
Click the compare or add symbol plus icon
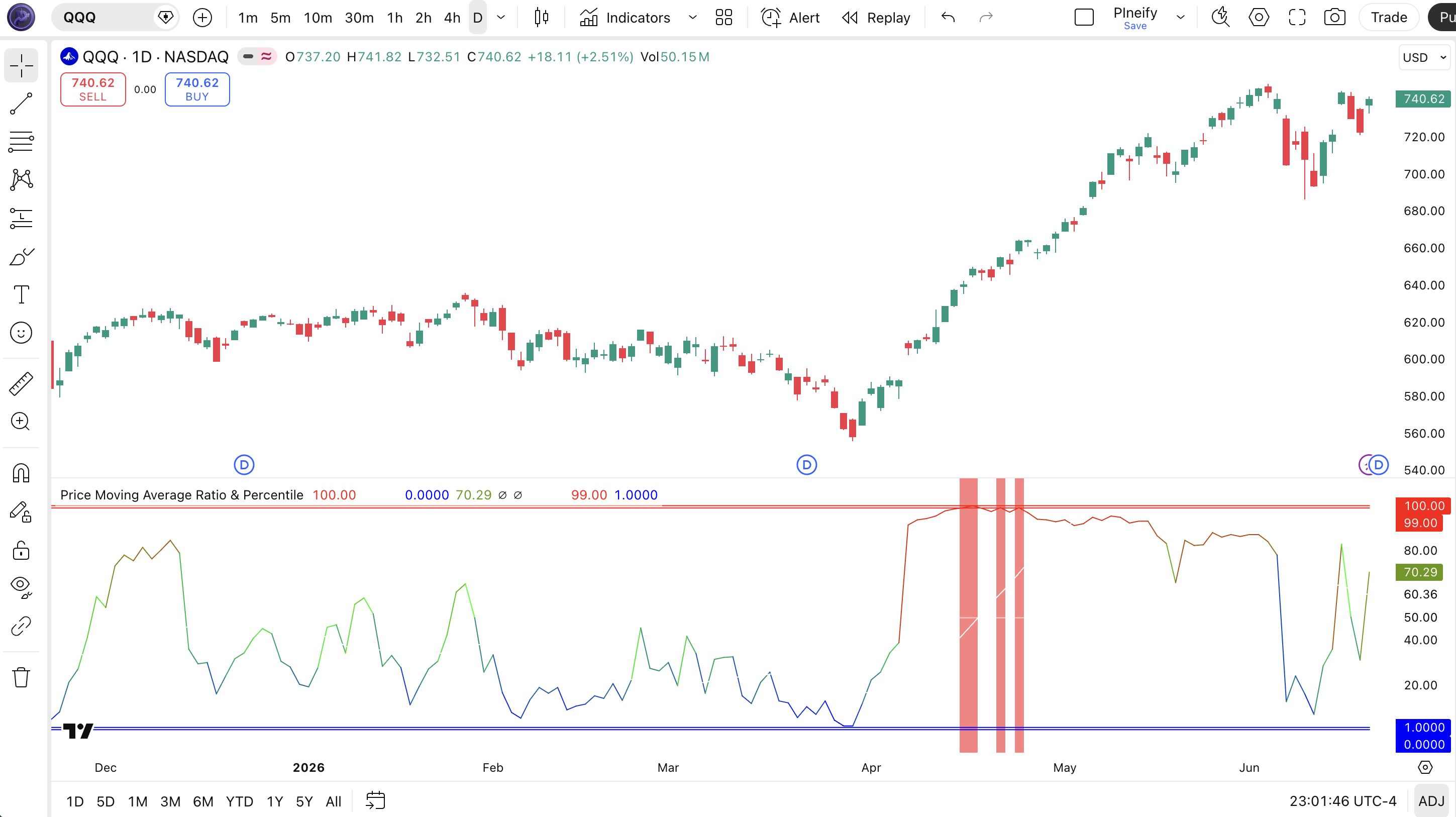pos(202,18)
